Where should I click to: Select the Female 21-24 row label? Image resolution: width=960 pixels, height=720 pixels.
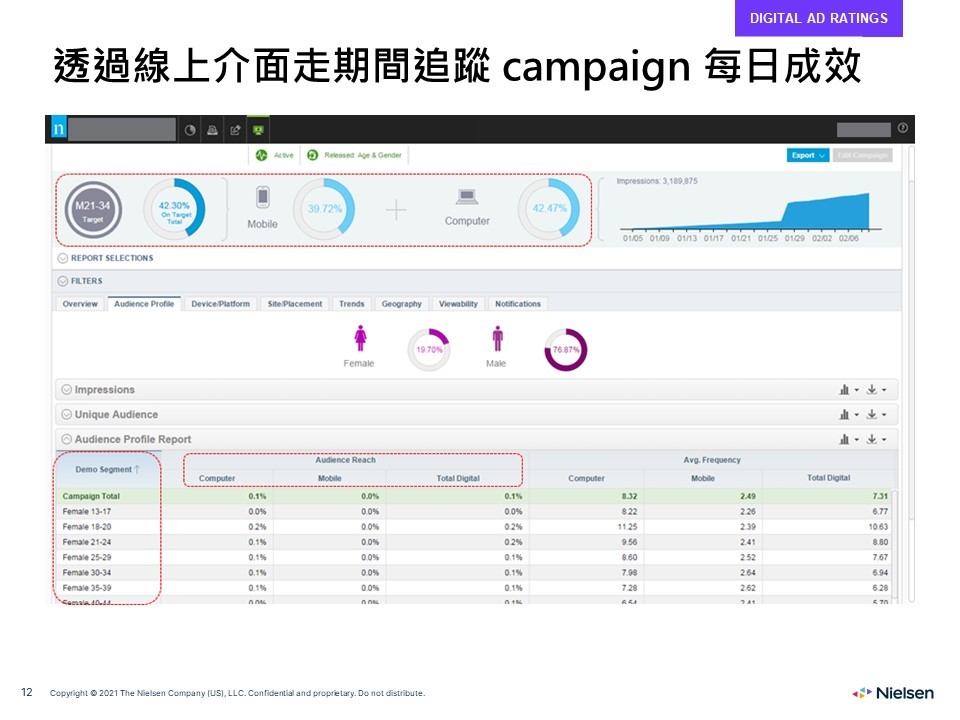86,542
